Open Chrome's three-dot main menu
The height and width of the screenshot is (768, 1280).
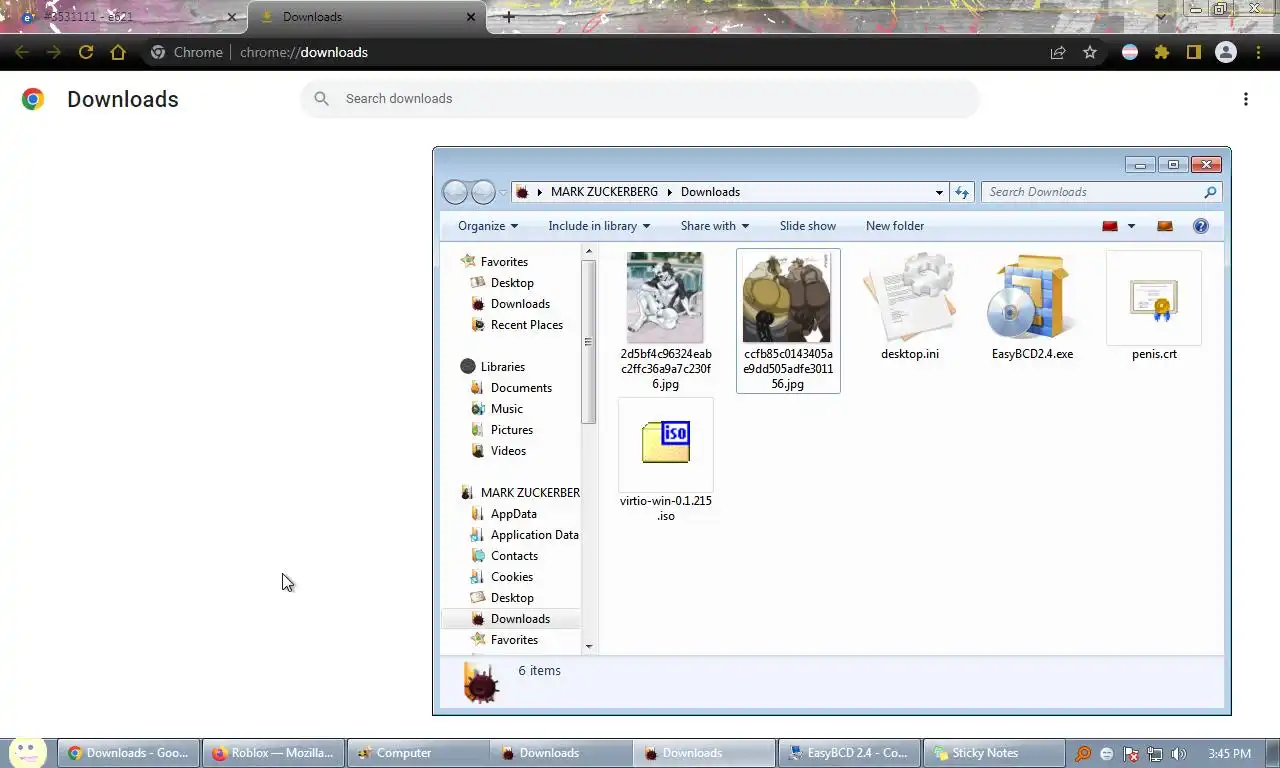point(1258,52)
